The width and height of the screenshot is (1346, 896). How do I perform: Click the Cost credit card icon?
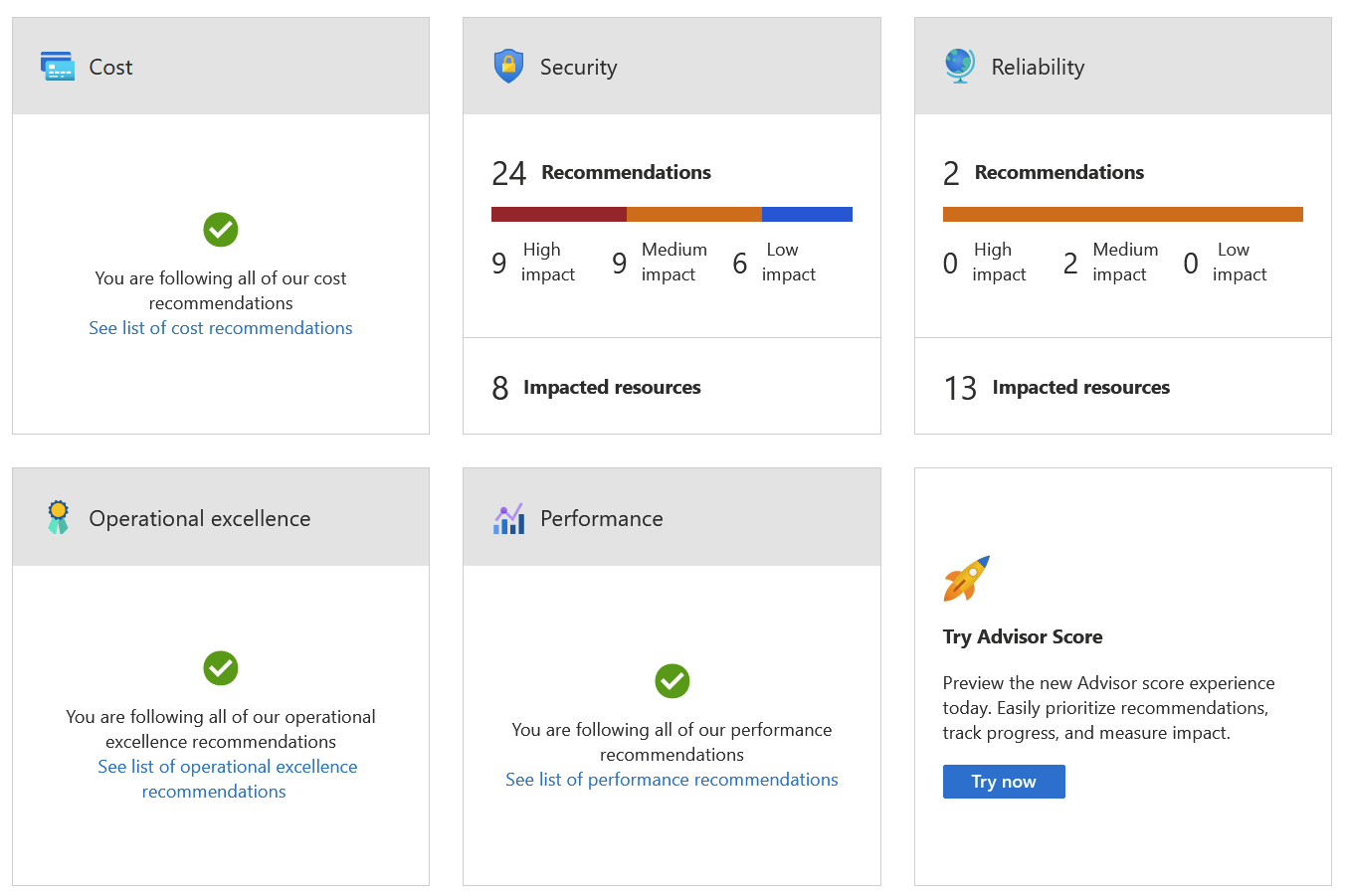point(58,67)
